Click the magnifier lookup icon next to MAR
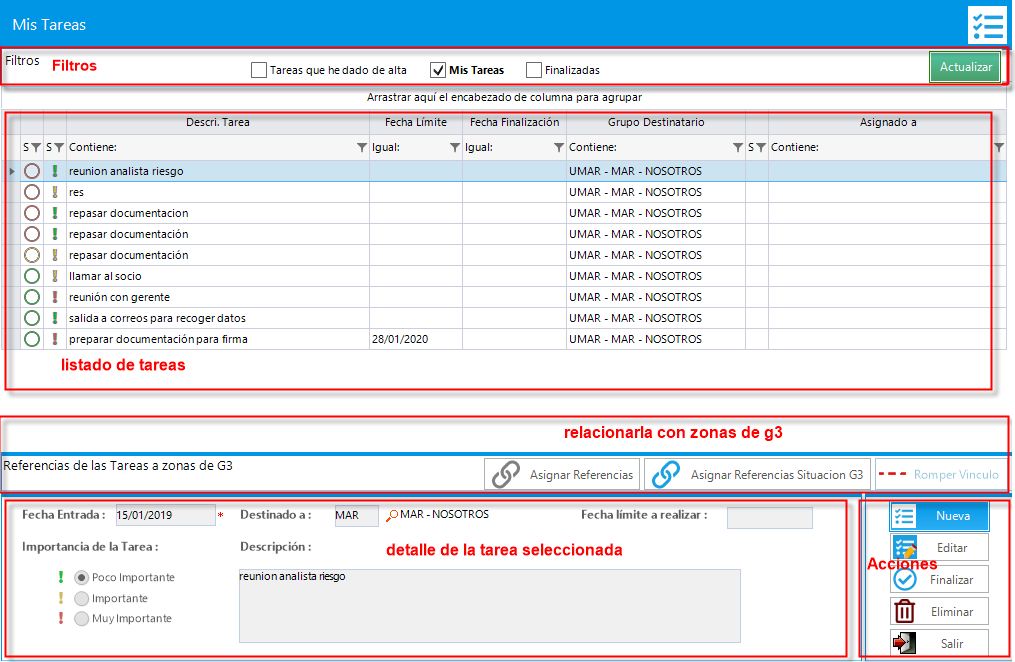 click(392, 516)
